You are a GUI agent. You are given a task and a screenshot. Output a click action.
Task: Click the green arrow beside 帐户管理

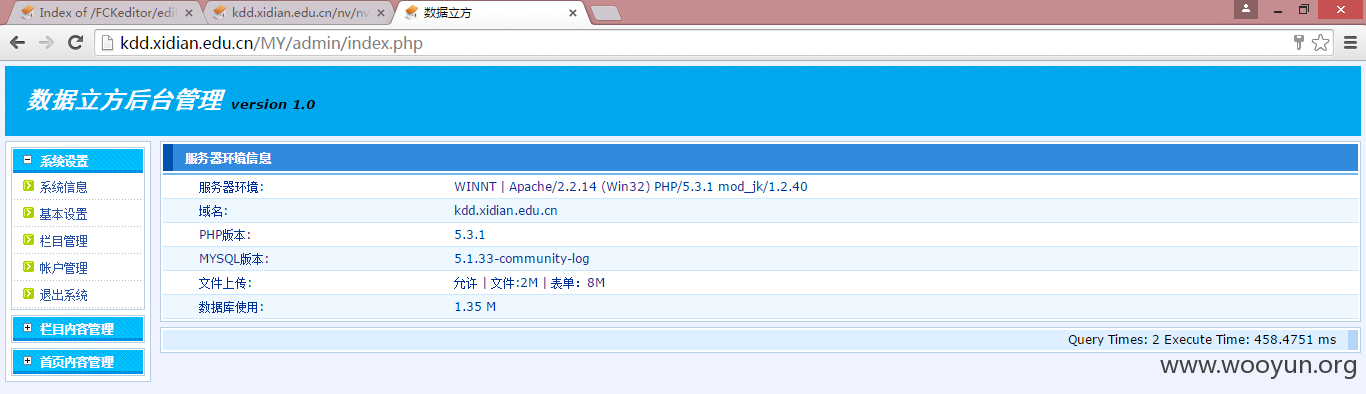(x=29, y=267)
